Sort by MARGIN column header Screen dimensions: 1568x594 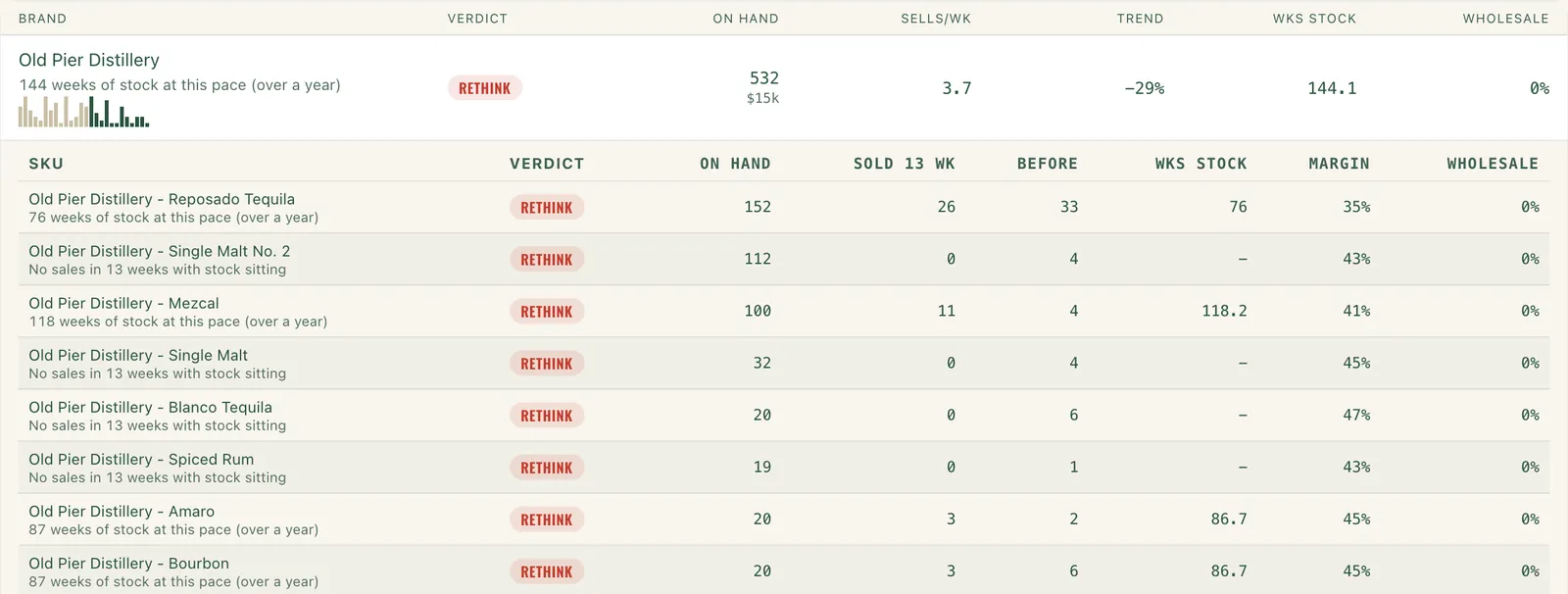point(1339,164)
